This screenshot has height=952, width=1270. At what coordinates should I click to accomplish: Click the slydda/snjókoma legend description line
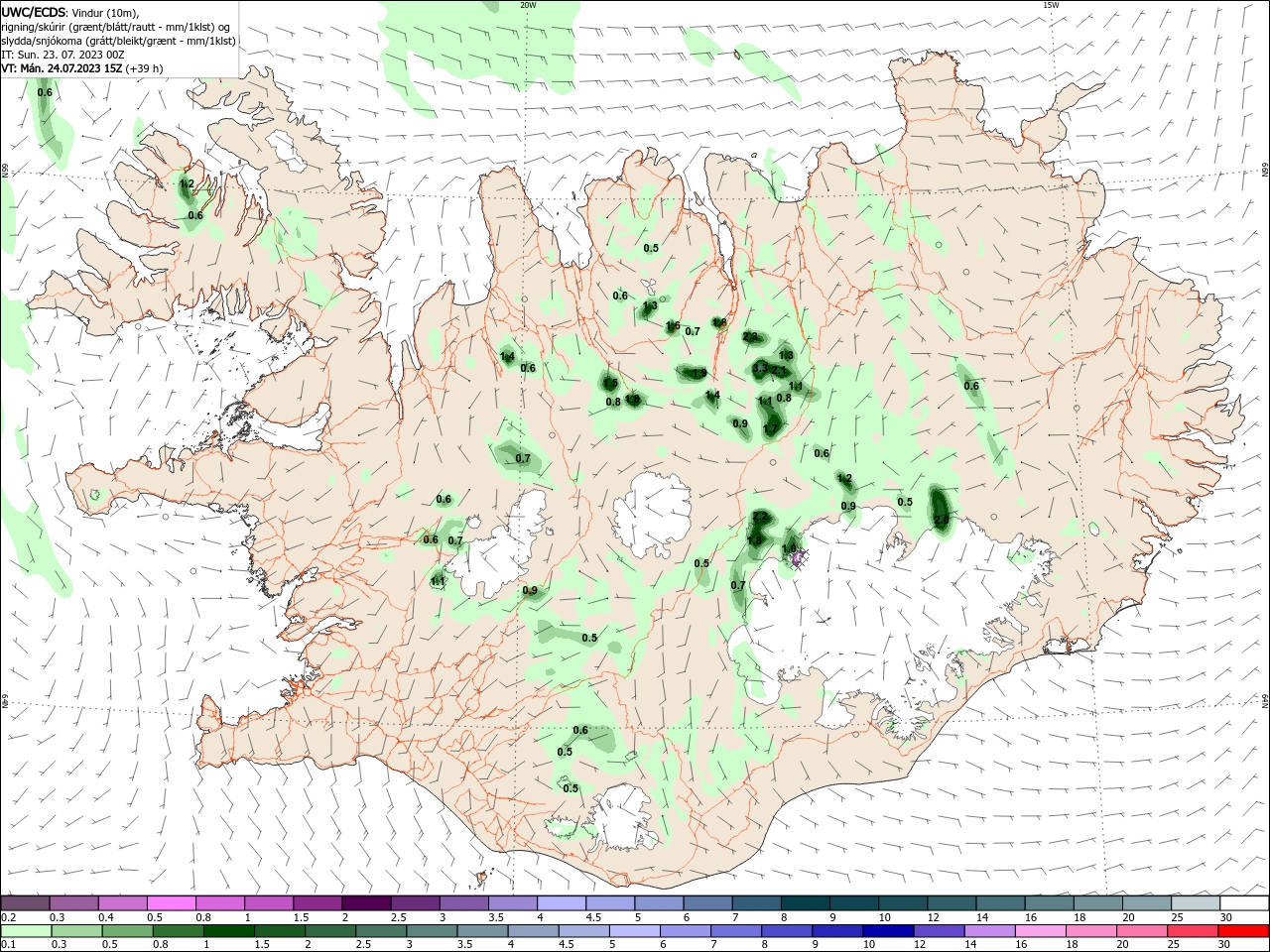point(119,41)
